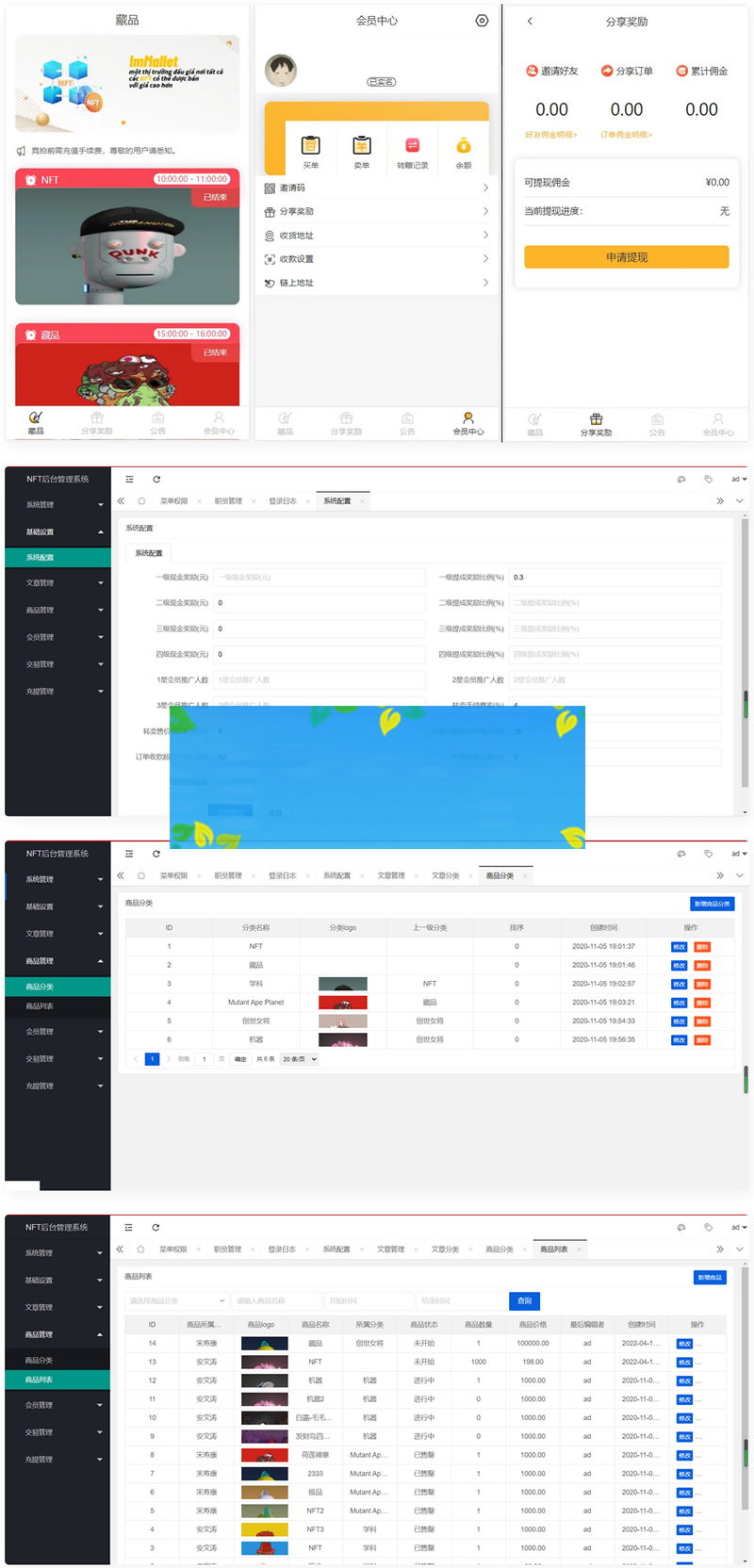Viewport: 754px width, 1568px height.
Task: Open the 请选择商品分类 filter dropdown
Action: pyautogui.click(x=176, y=1301)
